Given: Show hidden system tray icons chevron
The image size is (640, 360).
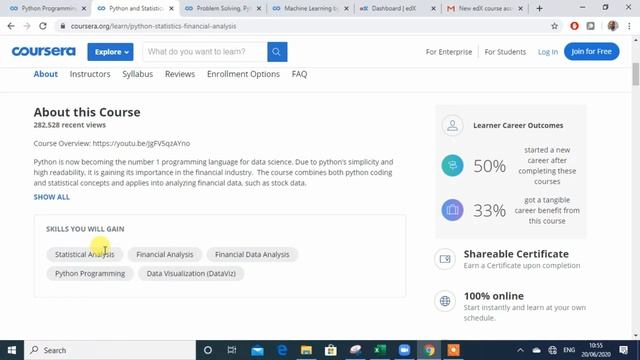Looking at the screenshot, I should (x=520, y=350).
